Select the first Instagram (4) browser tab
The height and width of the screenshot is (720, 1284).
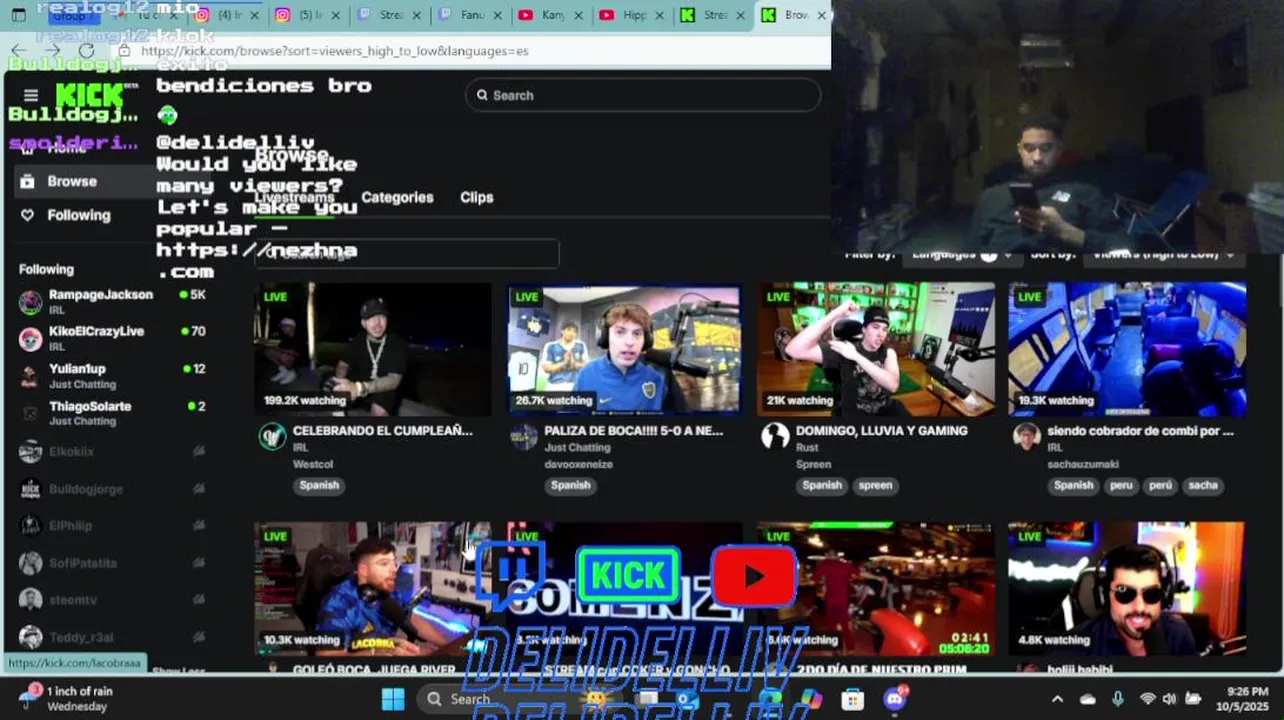[227, 15]
